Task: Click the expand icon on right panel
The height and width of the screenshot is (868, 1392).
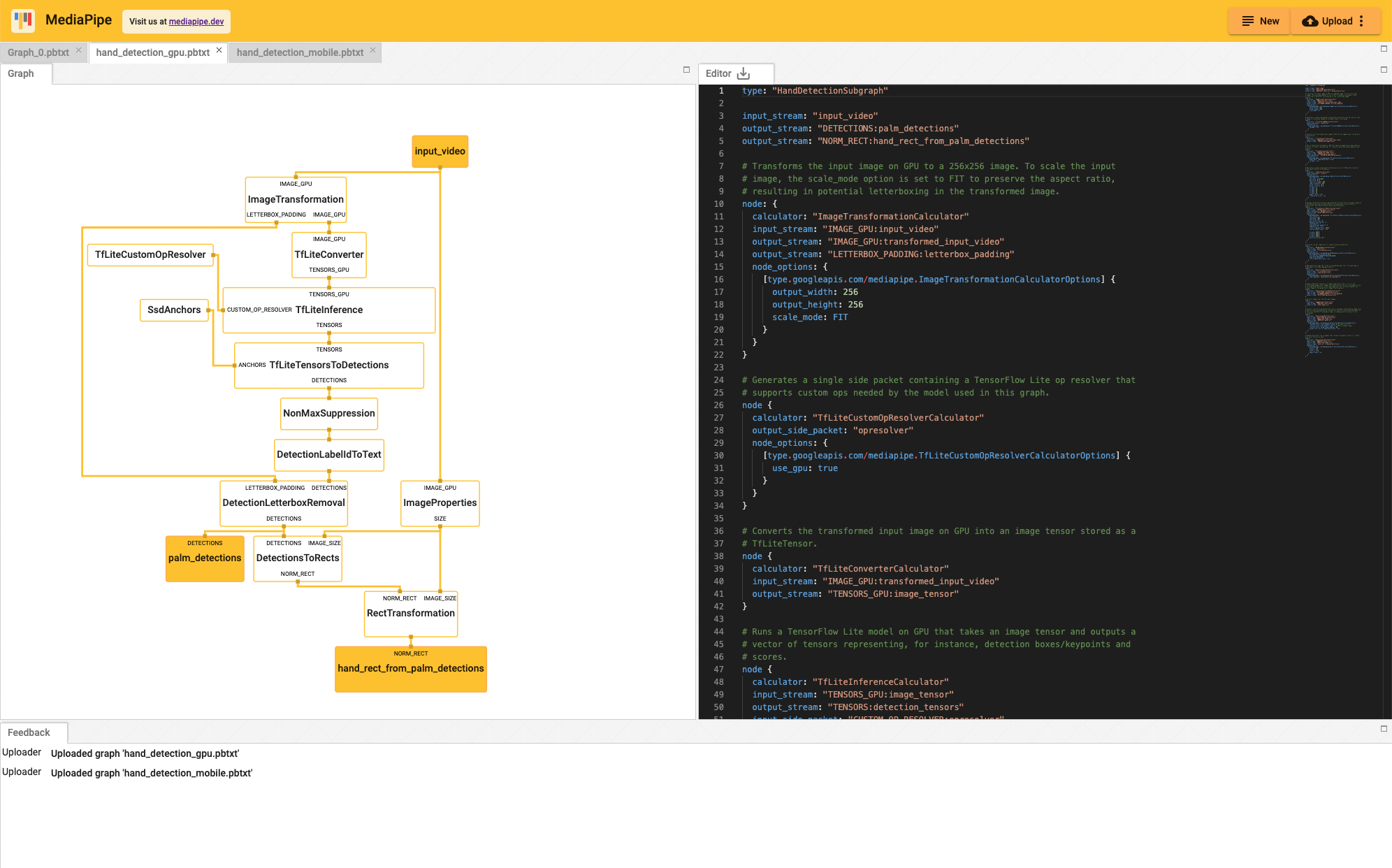Action: [x=1384, y=69]
